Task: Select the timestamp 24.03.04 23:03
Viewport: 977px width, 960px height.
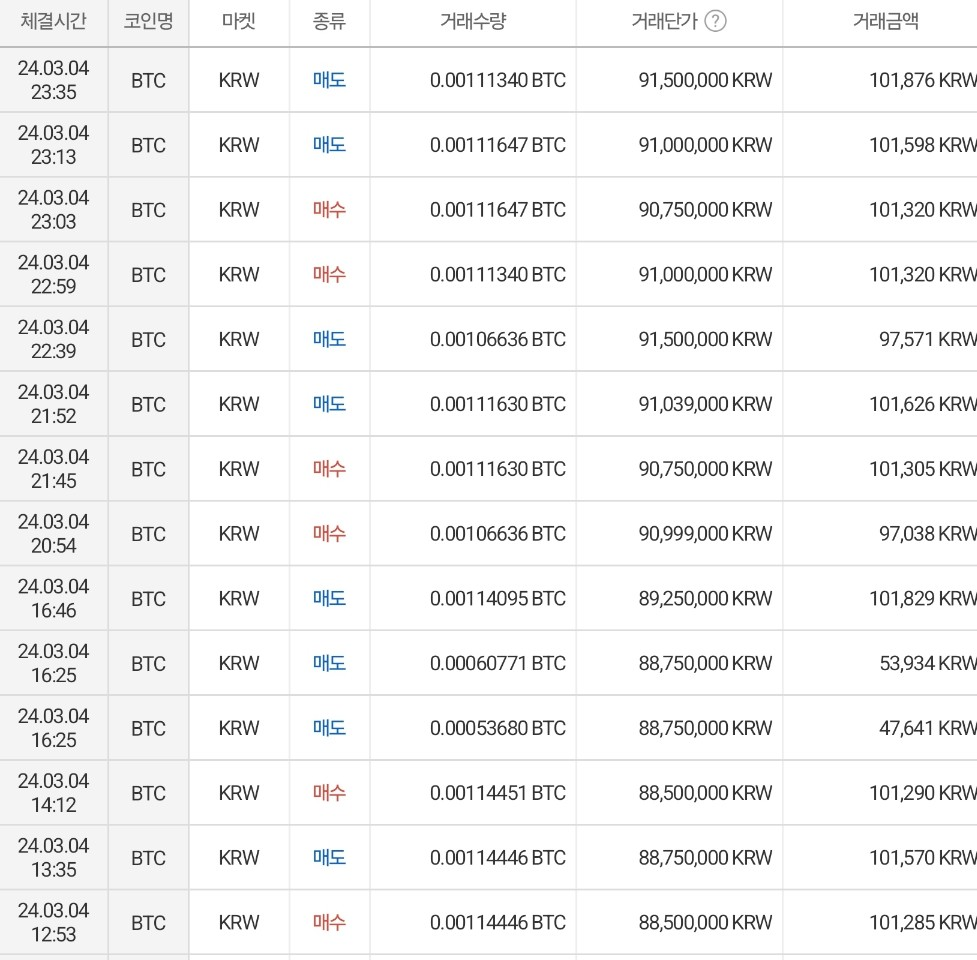Action: click(54, 209)
